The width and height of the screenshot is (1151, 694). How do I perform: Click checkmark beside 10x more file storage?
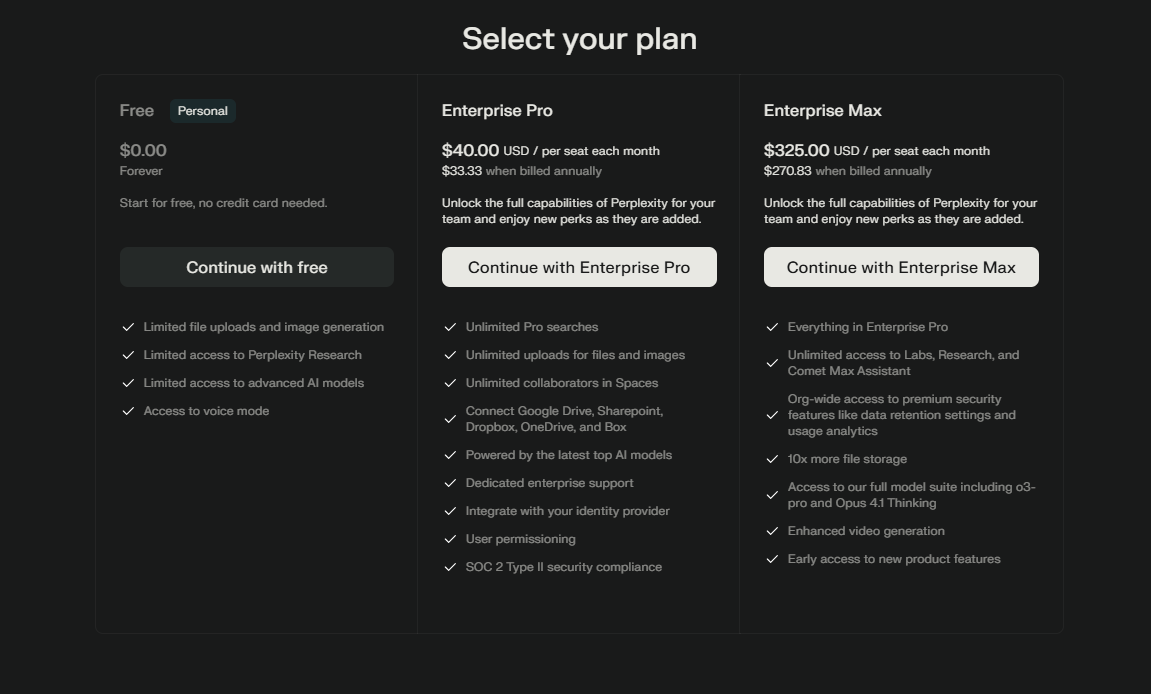pyautogui.click(x=772, y=459)
